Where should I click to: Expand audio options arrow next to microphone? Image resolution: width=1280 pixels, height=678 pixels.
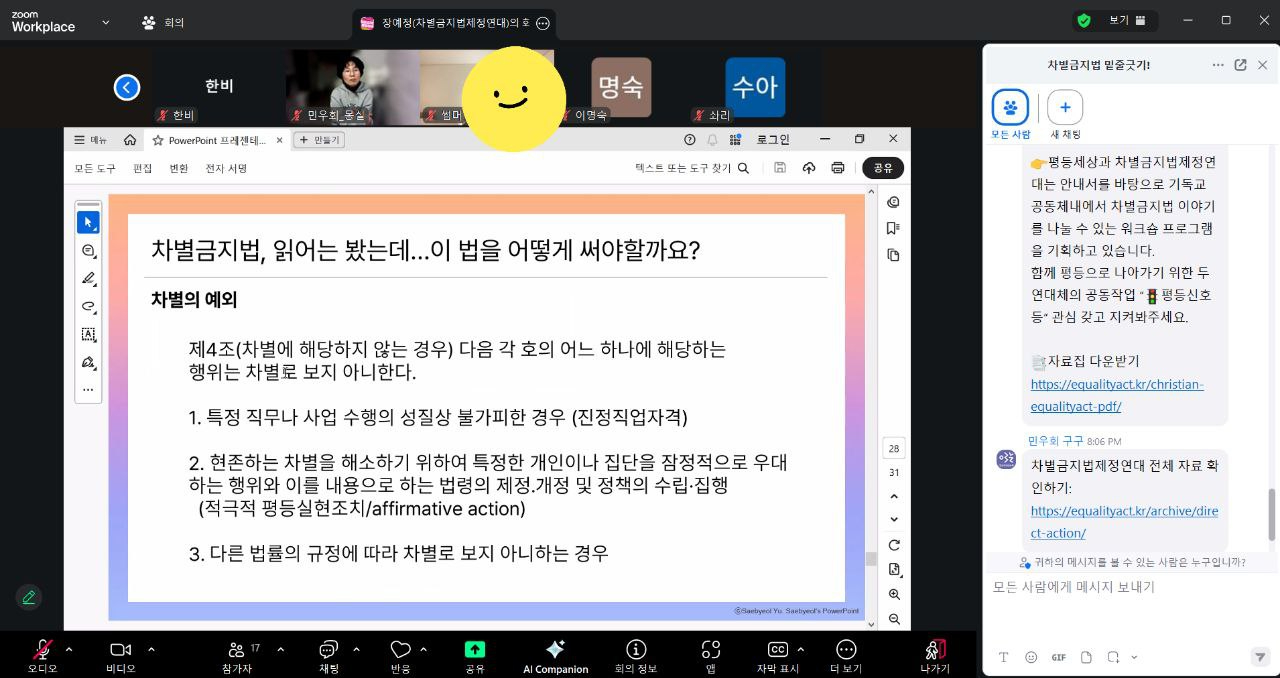[x=70, y=648]
